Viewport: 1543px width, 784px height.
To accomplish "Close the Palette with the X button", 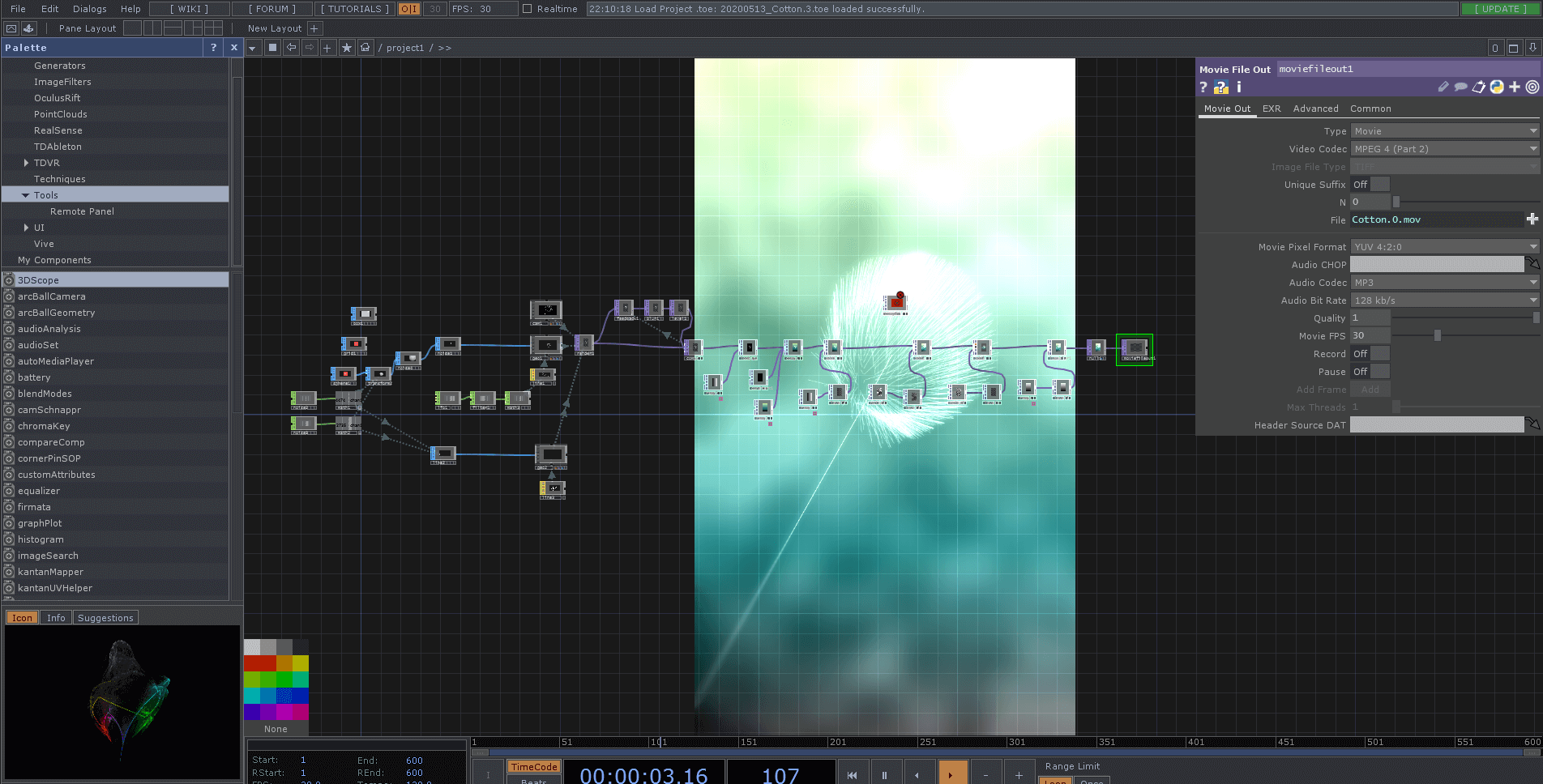I will (x=234, y=47).
